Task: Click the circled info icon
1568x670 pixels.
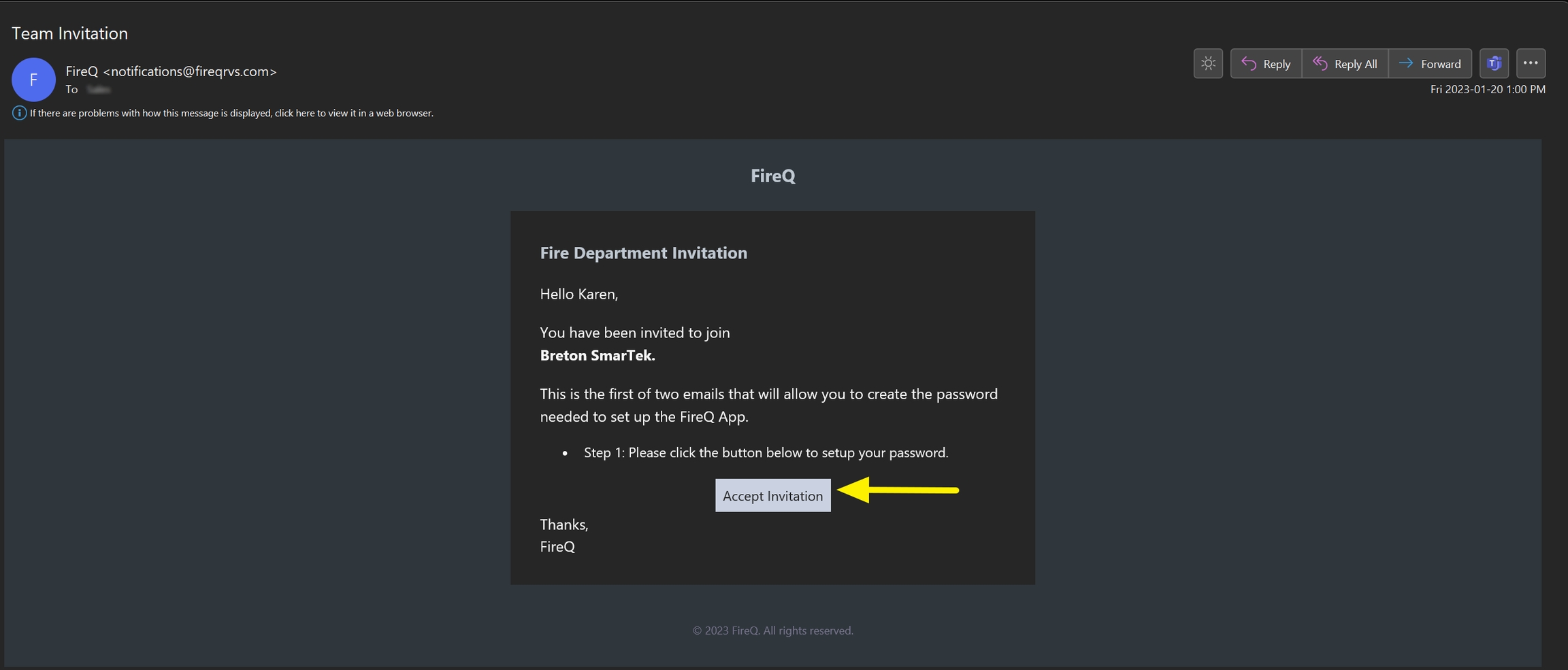Action: pyautogui.click(x=19, y=113)
